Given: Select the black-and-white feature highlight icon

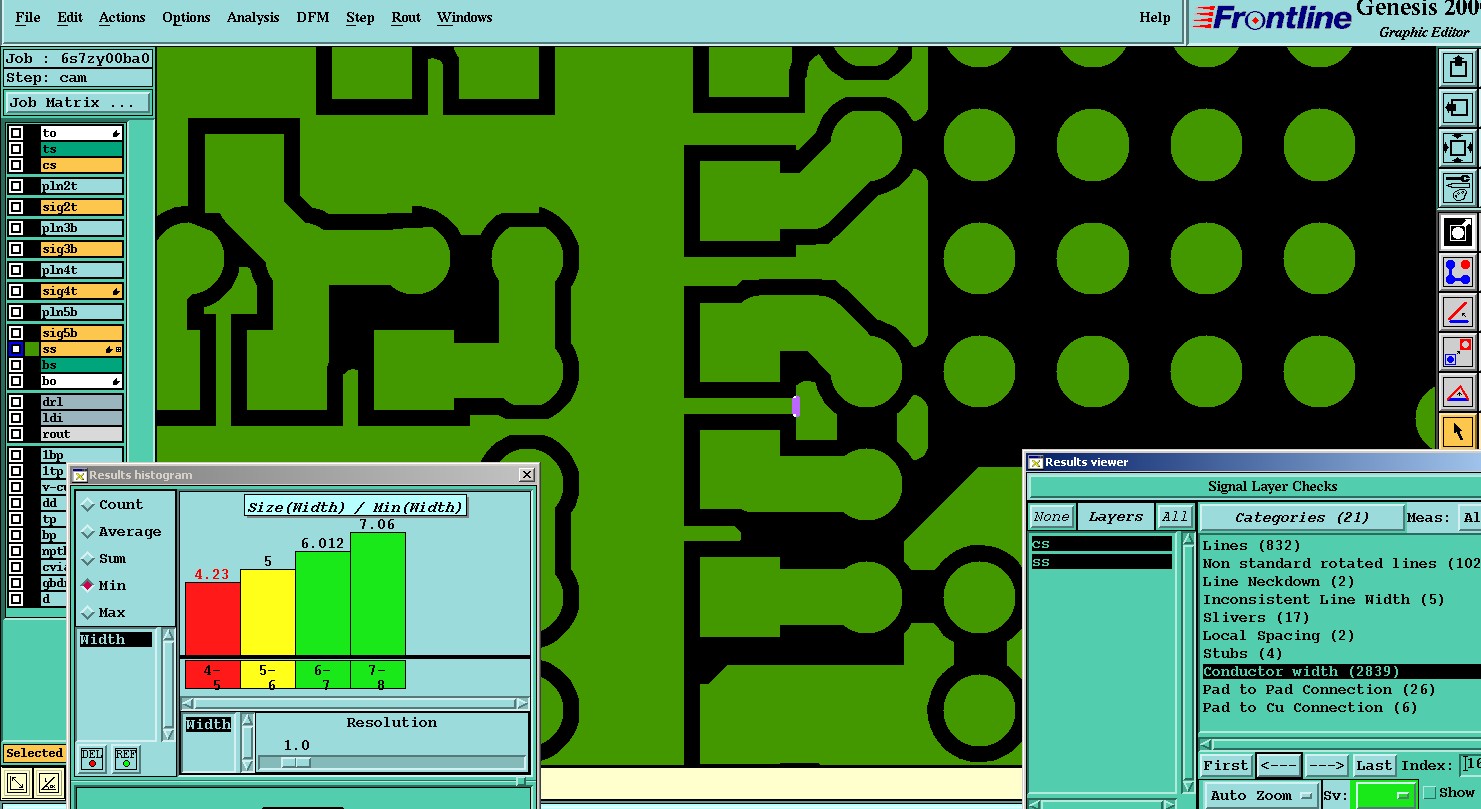Looking at the screenshot, I should [x=1458, y=232].
